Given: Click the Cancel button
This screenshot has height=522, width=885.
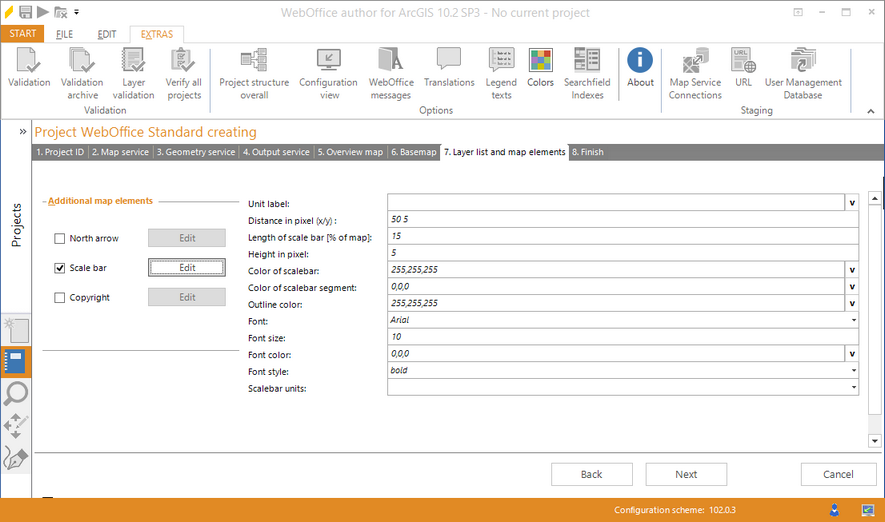Looking at the screenshot, I should click(838, 475).
